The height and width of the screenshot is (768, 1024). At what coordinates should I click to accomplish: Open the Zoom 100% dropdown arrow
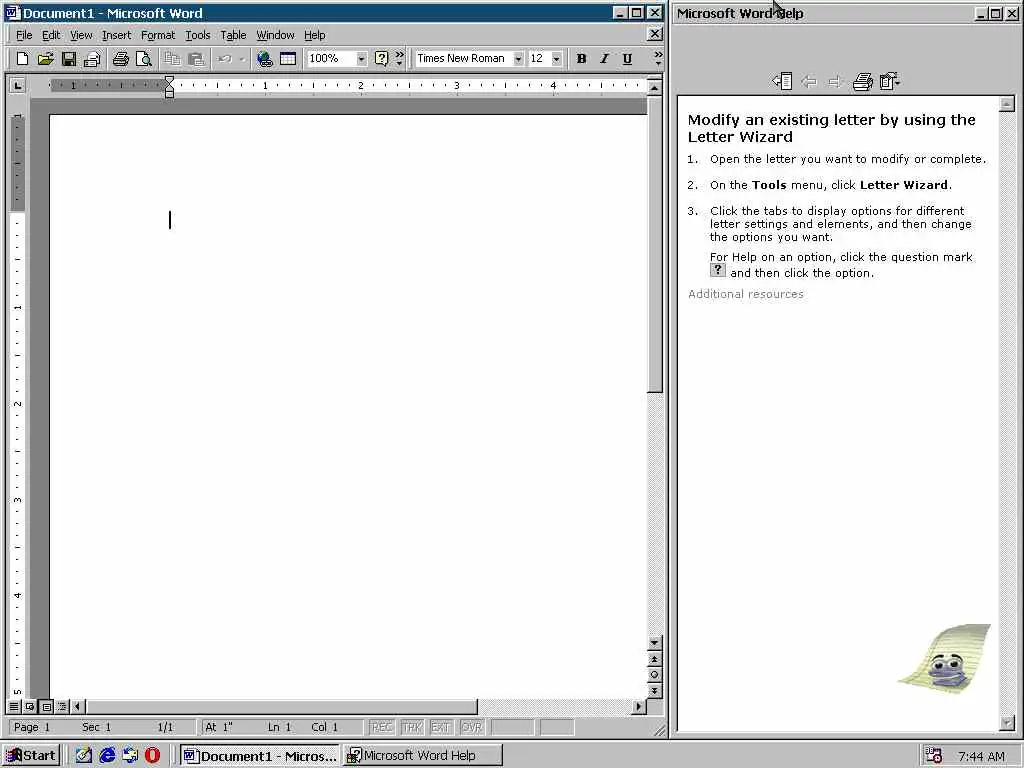tap(360, 59)
